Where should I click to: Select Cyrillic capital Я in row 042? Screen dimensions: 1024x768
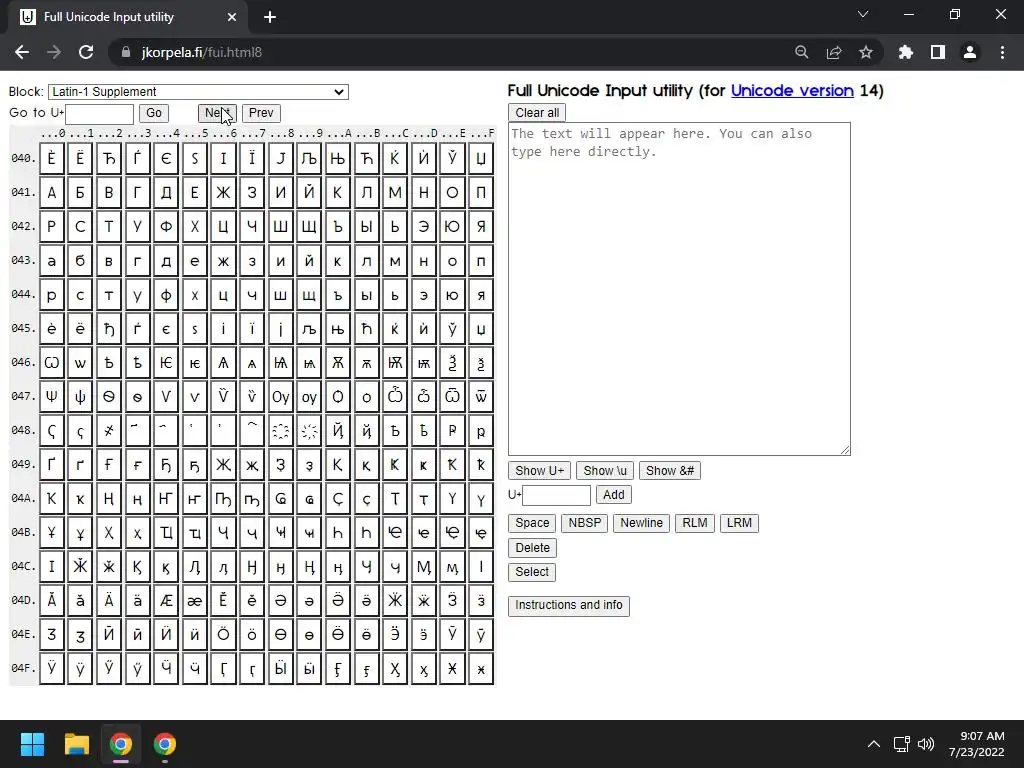click(481, 227)
